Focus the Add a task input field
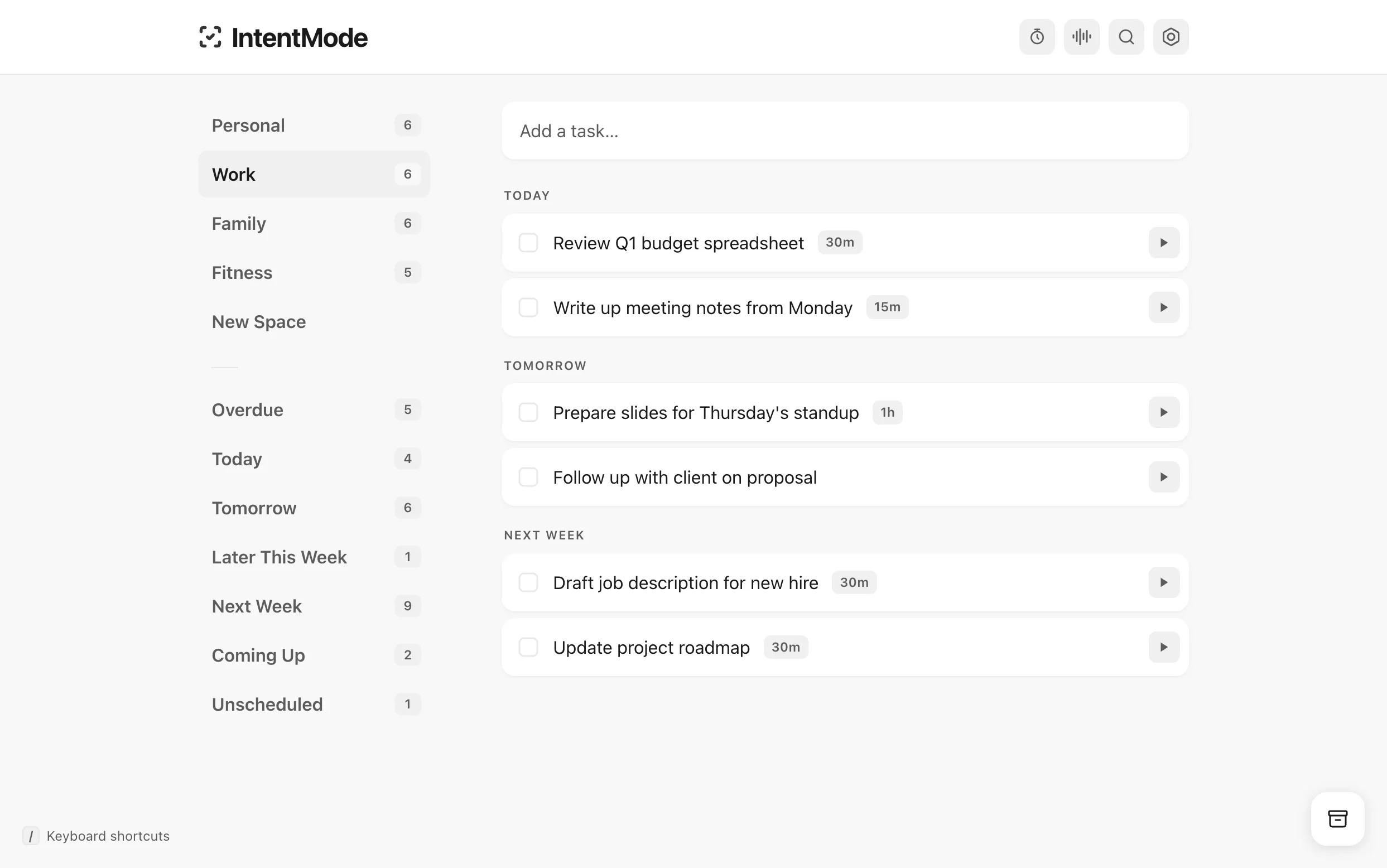1387x868 pixels. click(x=844, y=131)
